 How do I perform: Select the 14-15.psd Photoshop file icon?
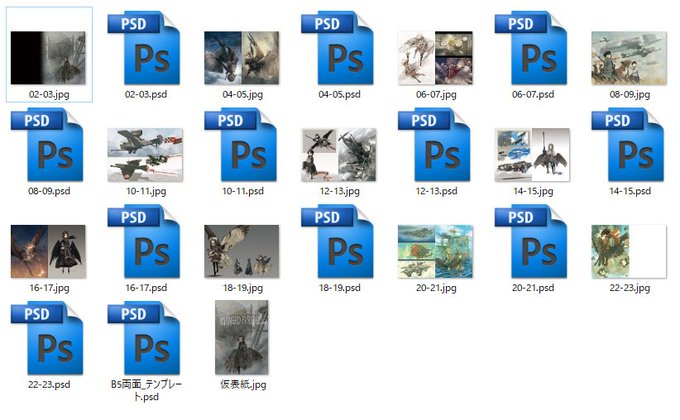point(628,145)
